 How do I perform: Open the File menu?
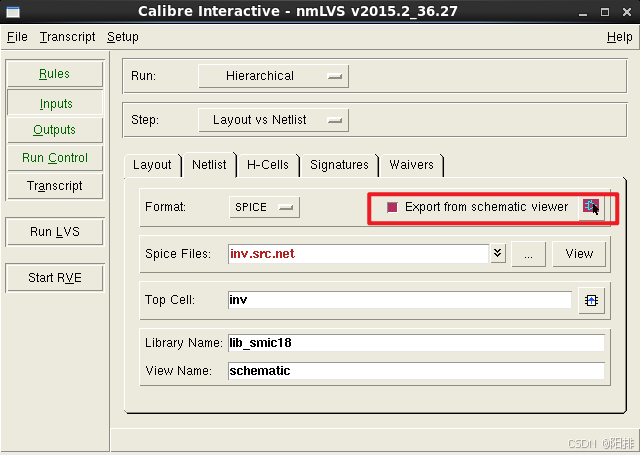(17, 37)
